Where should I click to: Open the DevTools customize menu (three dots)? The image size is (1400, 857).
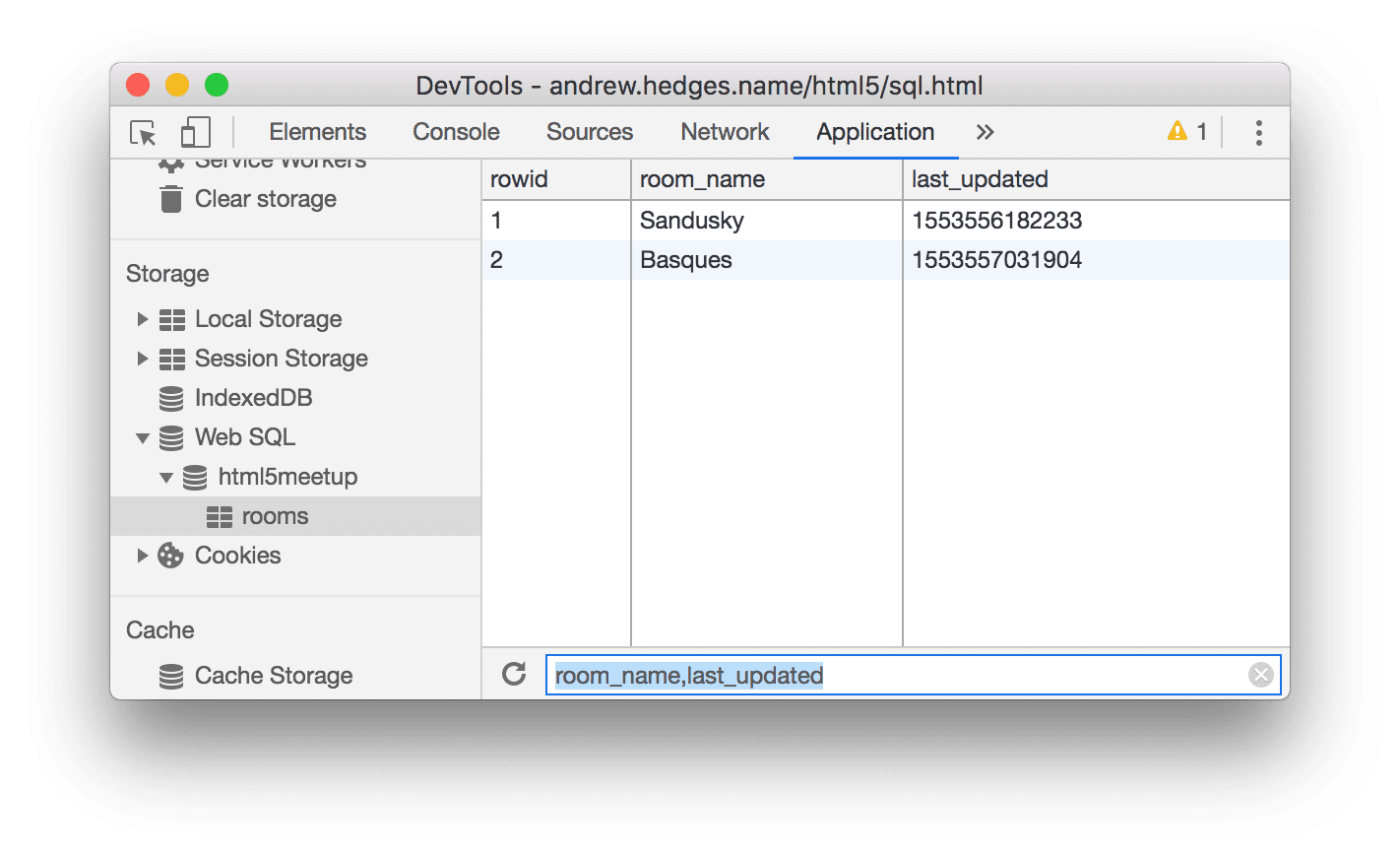1258,131
